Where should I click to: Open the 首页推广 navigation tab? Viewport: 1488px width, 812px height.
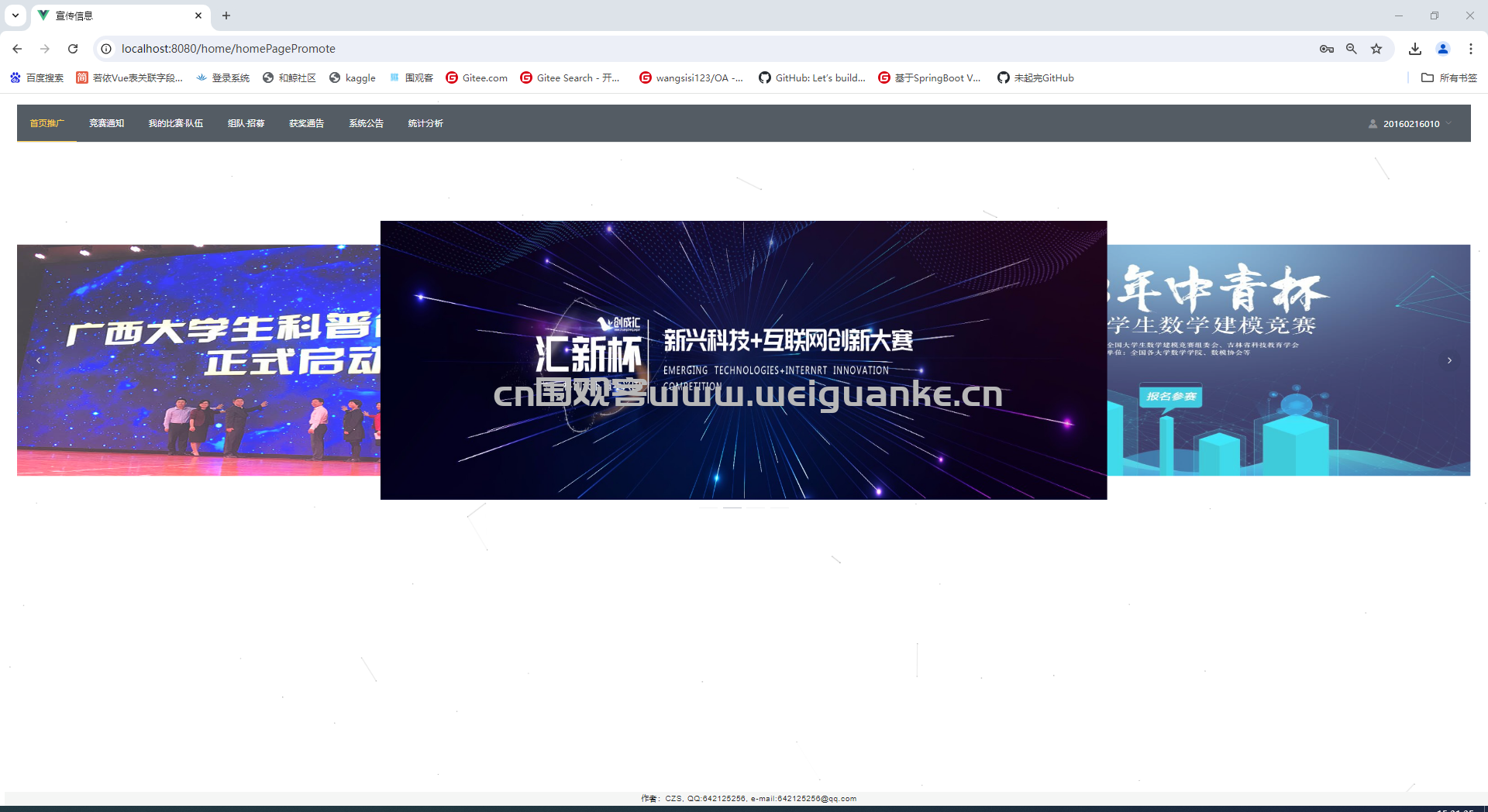(46, 123)
